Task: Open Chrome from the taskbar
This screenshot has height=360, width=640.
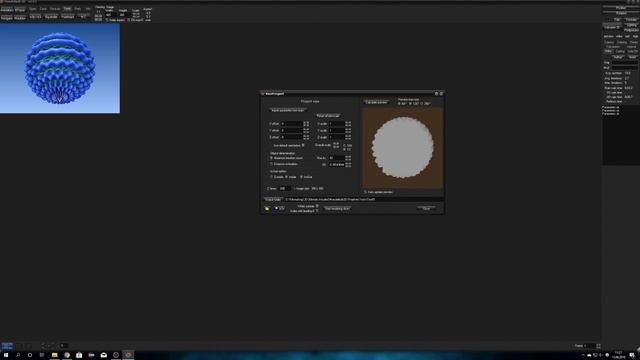Action: pos(67,355)
